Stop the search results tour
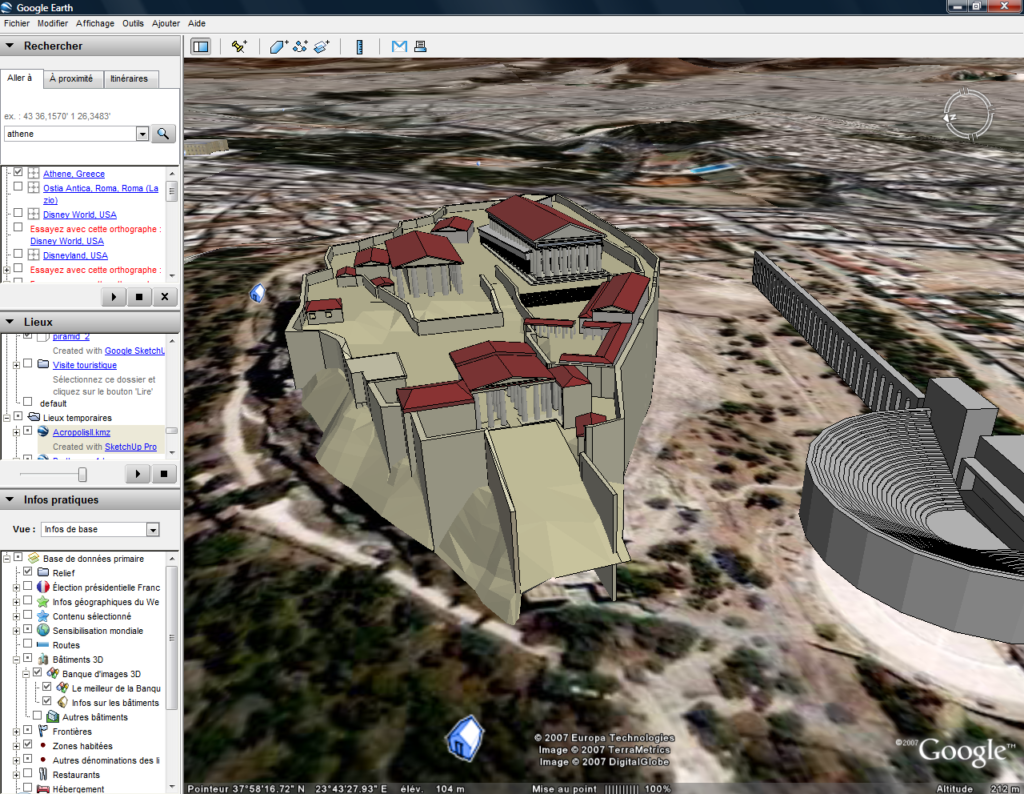Image resolution: width=1024 pixels, height=794 pixels. pos(139,297)
